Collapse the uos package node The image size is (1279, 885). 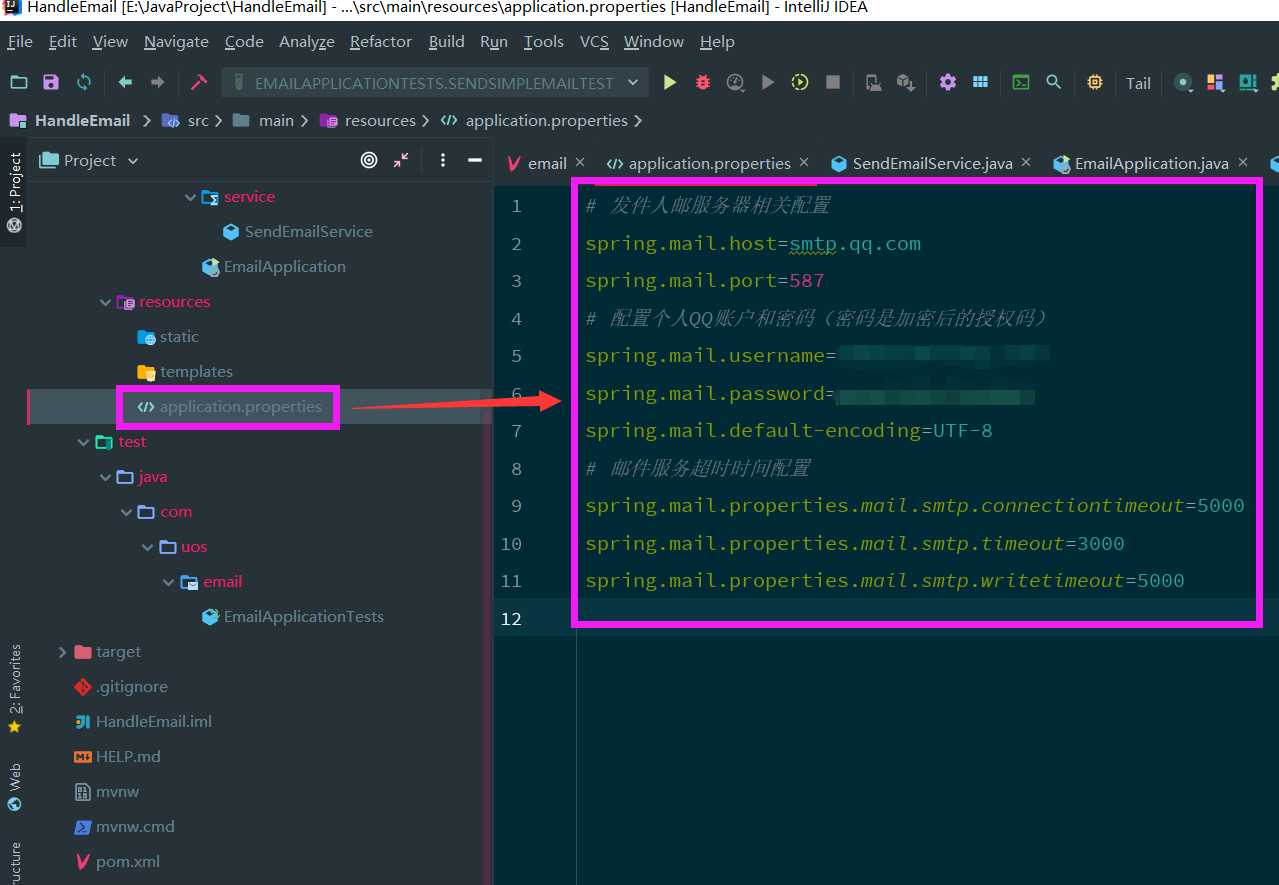coord(147,547)
